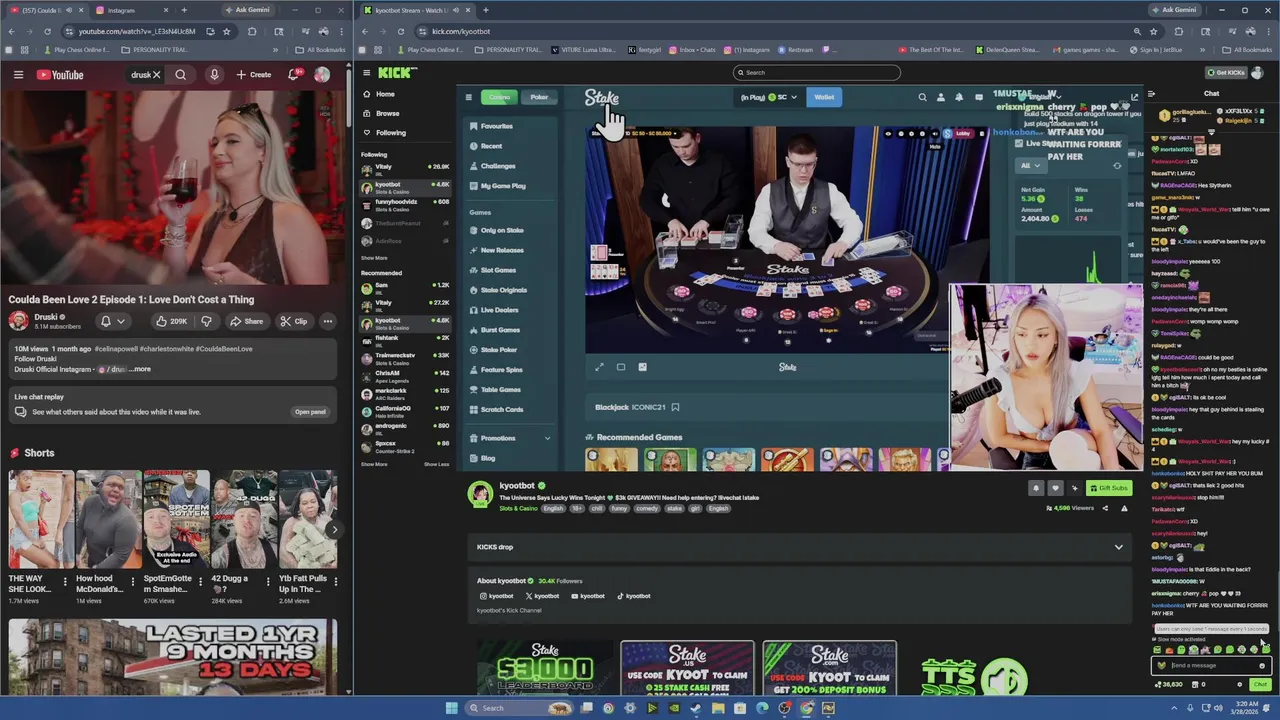Image resolution: width=1280 pixels, height=720 pixels.
Task: Open the Druski channel avatar
Action: point(19,321)
